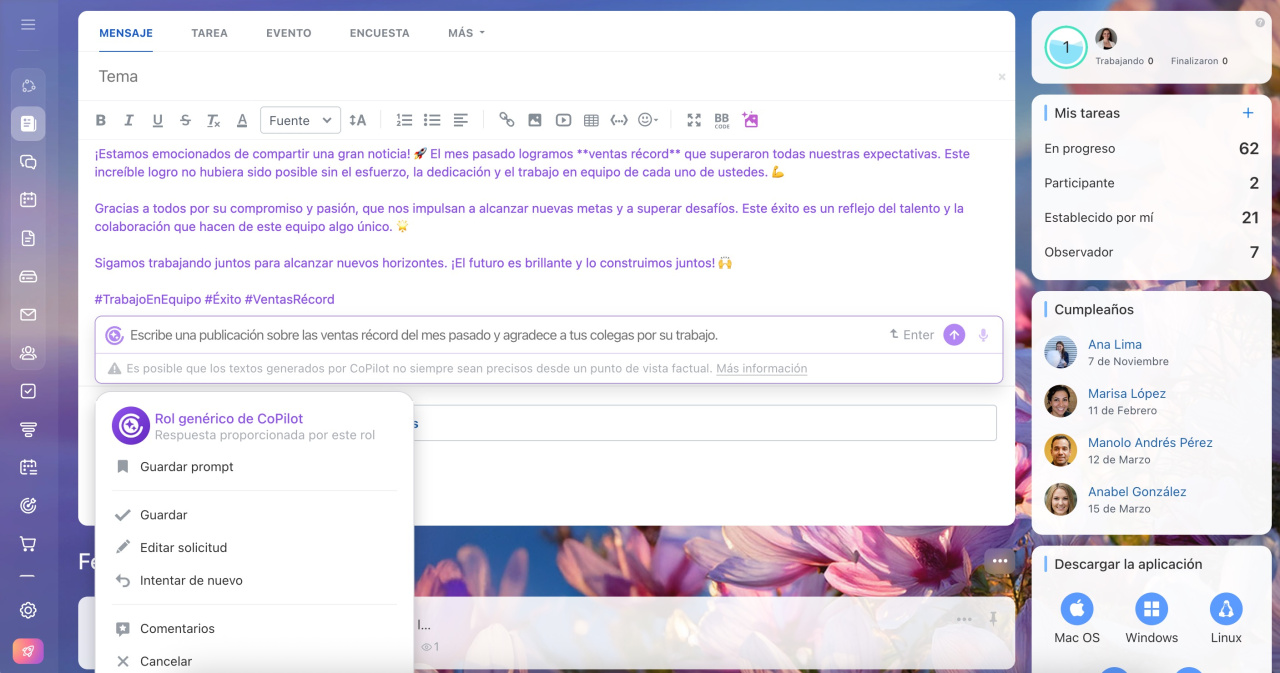Click the purple send arrow in the CoPilot prompt

tap(954, 335)
